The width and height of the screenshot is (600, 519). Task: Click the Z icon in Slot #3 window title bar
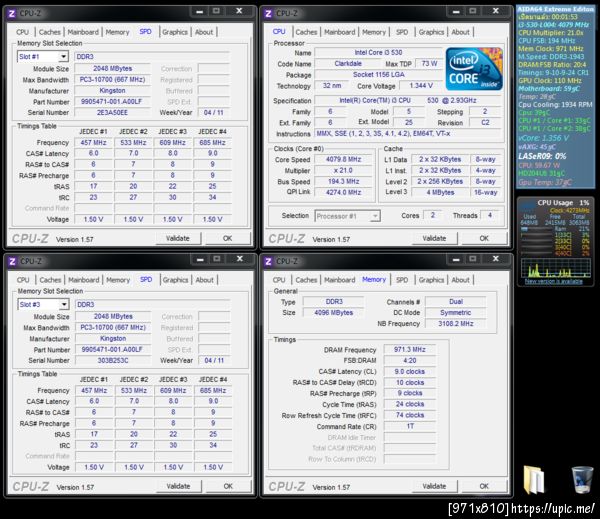click(x=12, y=261)
